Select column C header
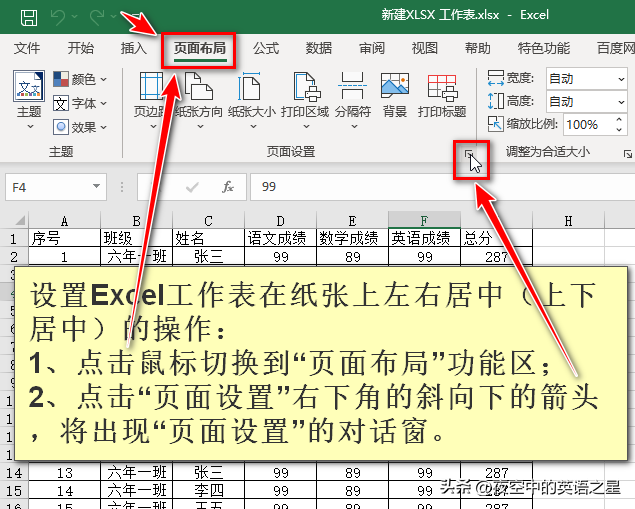 coord(208,221)
